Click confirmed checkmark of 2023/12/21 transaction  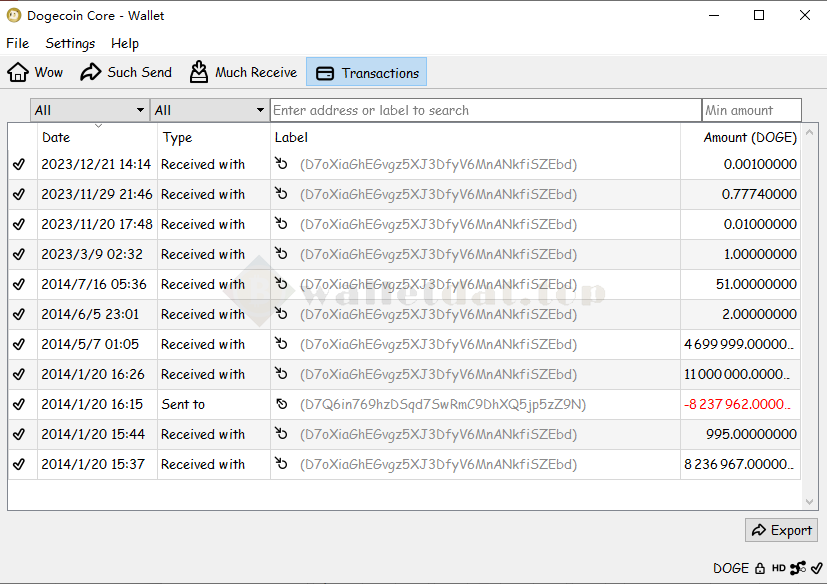pyautogui.click(x=19, y=164)
